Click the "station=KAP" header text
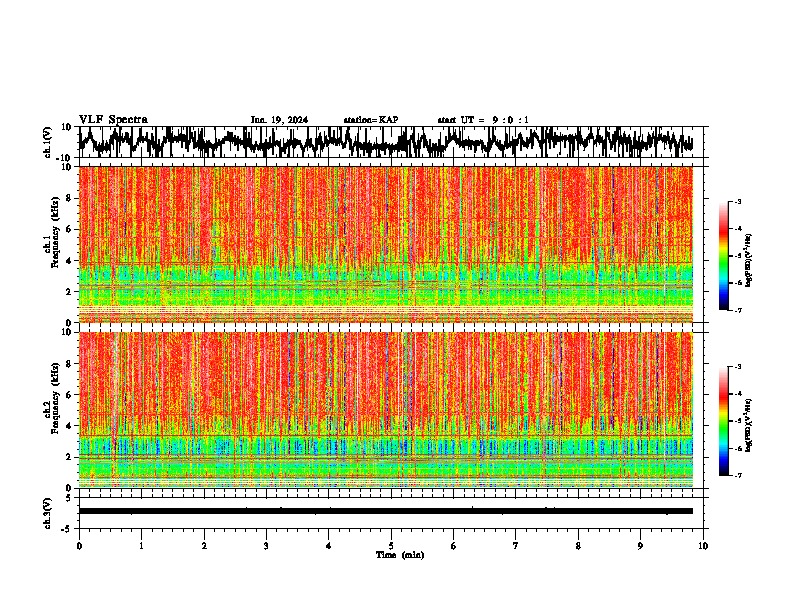Screen dimensions: 792x612 pos(371,120)
